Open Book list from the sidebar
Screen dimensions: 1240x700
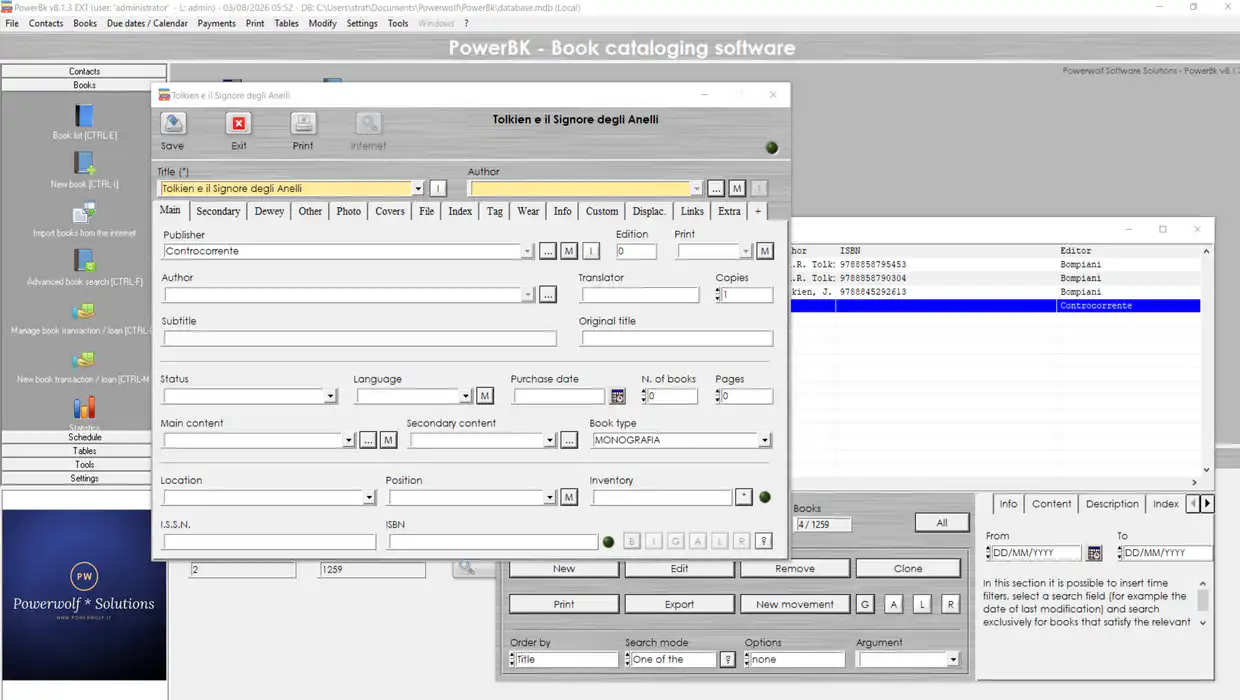click(84, 116)
